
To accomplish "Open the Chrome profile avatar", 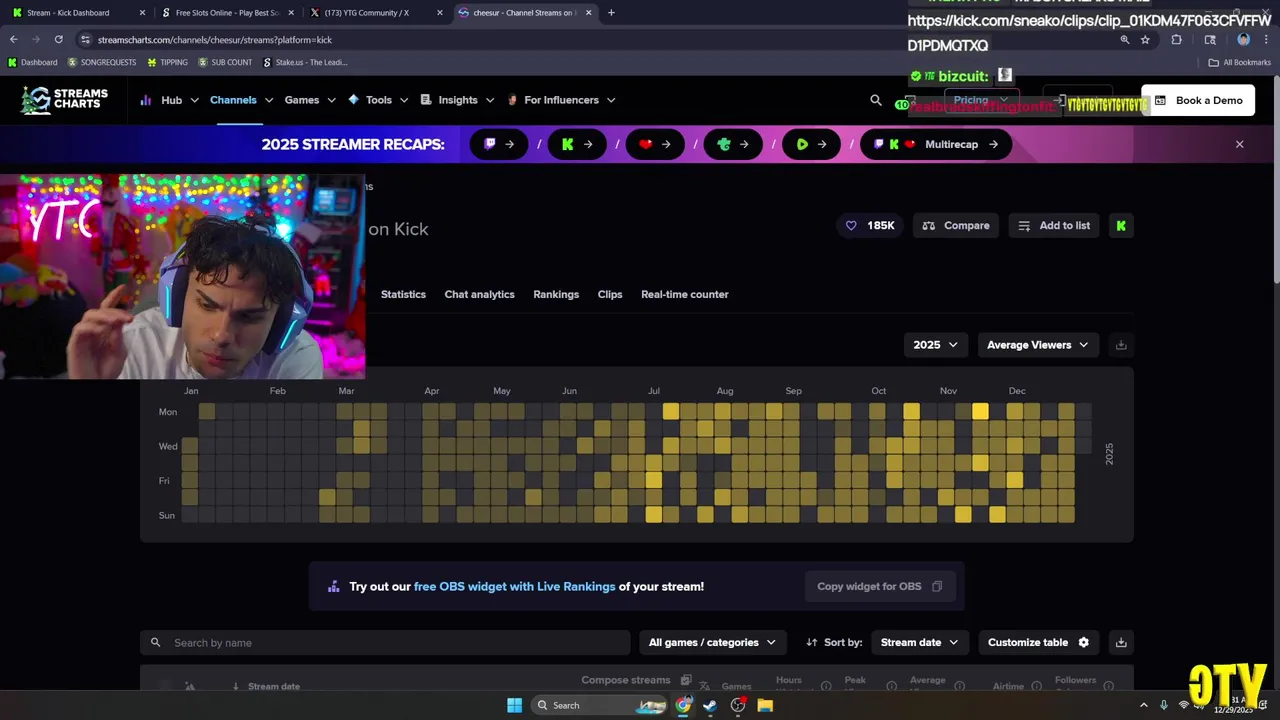I will coord(1243,40).
